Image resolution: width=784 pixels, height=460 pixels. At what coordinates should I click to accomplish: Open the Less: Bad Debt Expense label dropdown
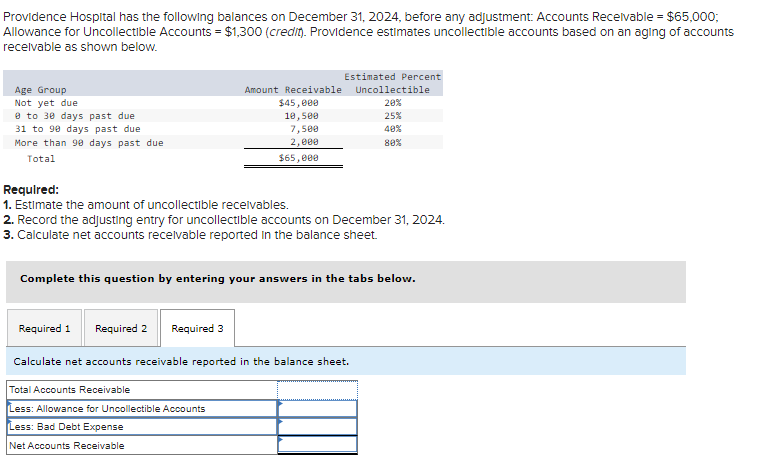tap(142, 426)
